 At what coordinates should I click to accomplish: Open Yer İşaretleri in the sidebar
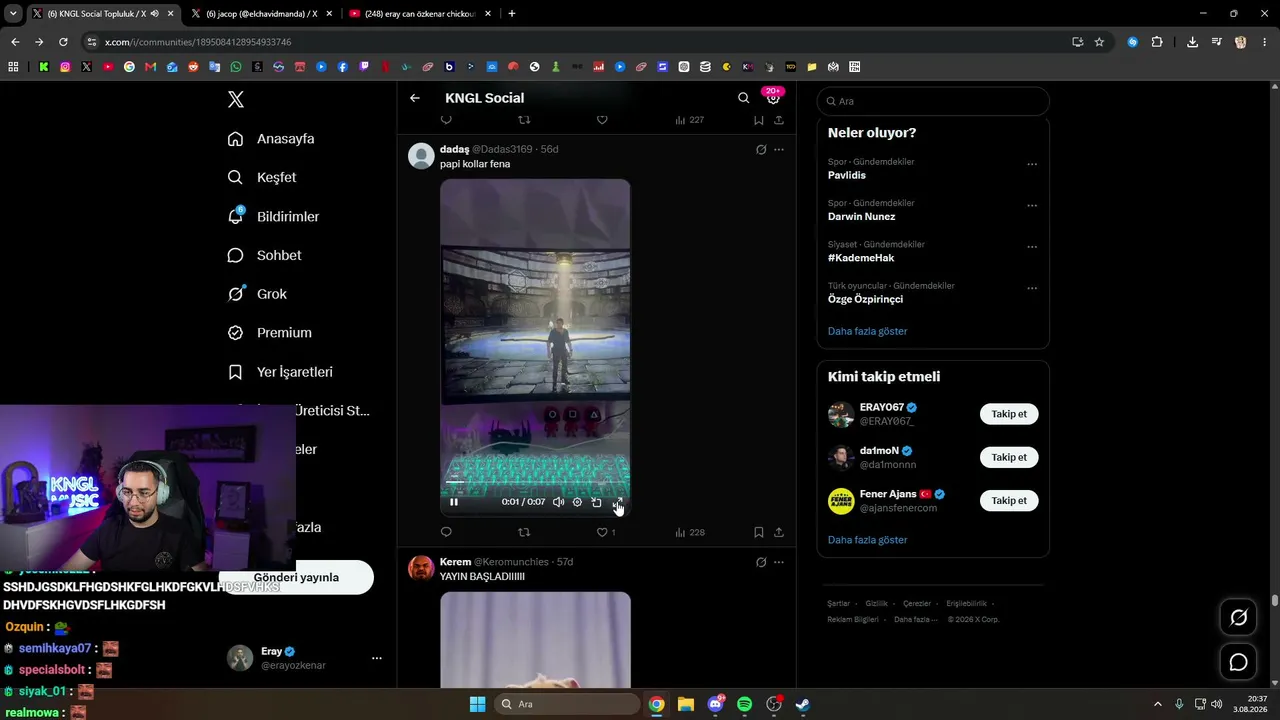click(281, 372)
